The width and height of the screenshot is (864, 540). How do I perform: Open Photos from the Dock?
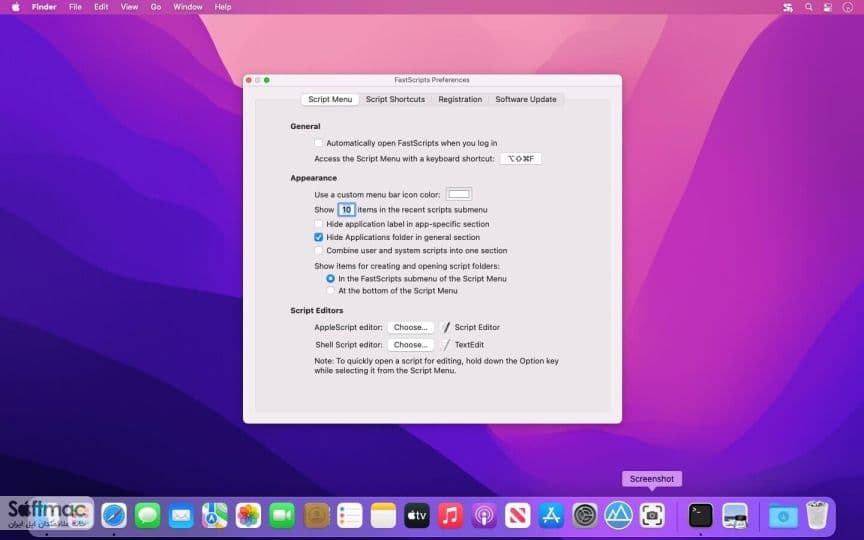(x=249, y=516)
